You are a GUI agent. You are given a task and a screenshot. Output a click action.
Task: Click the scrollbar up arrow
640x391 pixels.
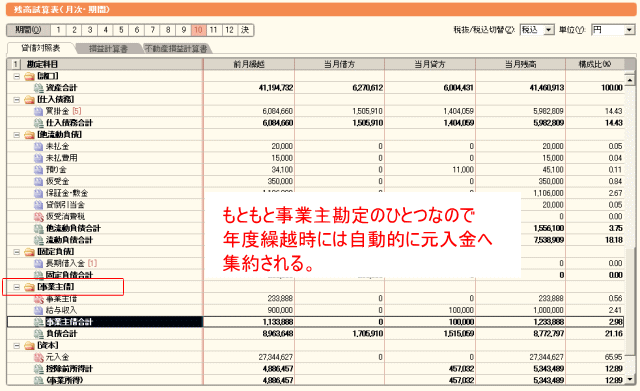pyautogui.click(x=629, y=80)
